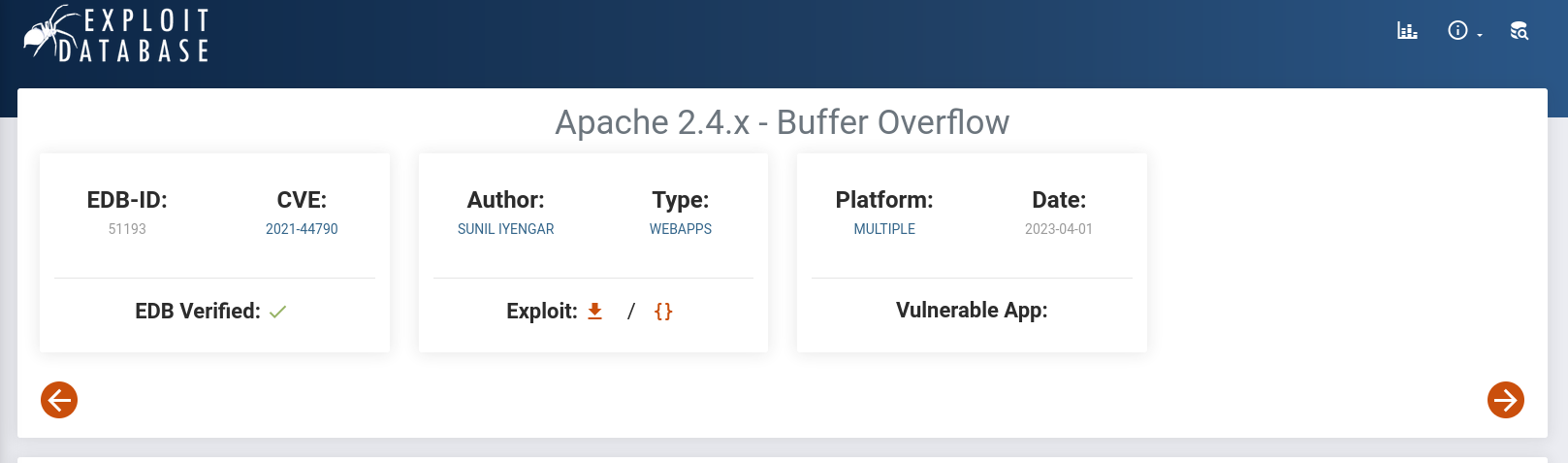View raw exploit code braces icon
Image resolution: width=1568 pixels, height=463 pixels.
point(663,311)
